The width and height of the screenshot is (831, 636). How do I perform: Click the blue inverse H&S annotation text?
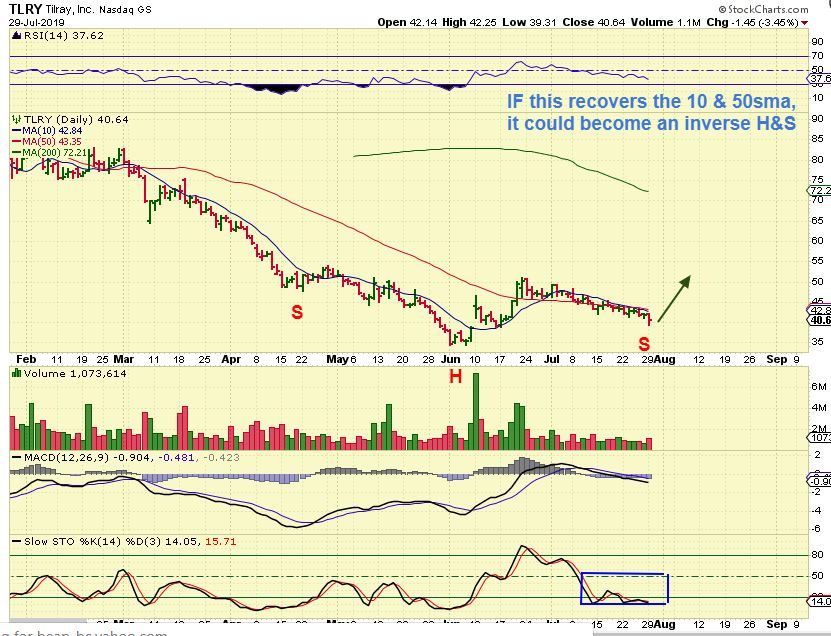[x=650, y=112]
